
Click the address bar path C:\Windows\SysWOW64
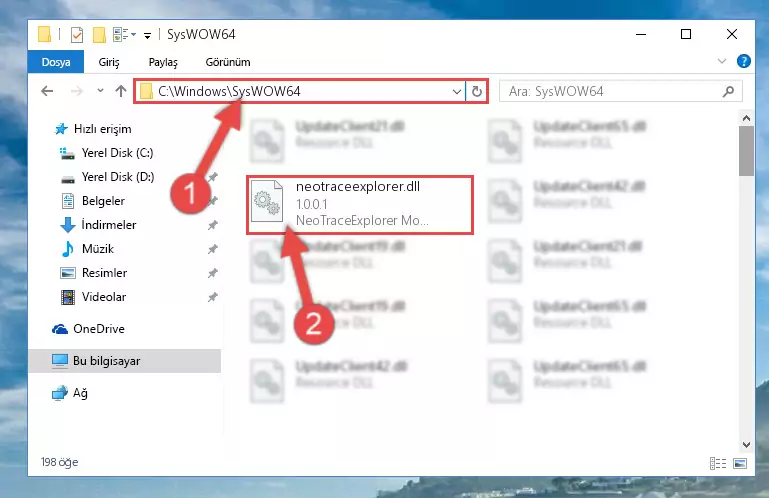(x=229, y=91)
